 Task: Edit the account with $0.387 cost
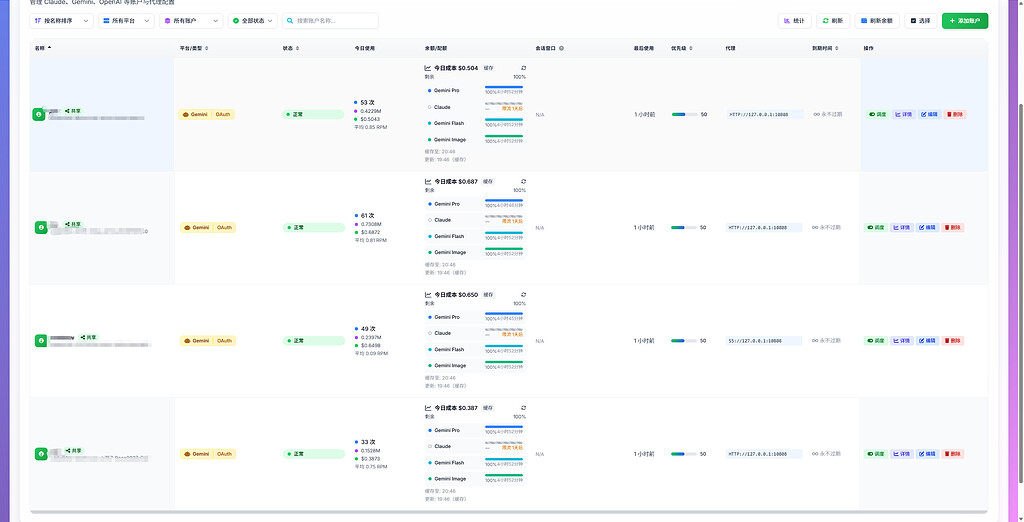(928, 453)
